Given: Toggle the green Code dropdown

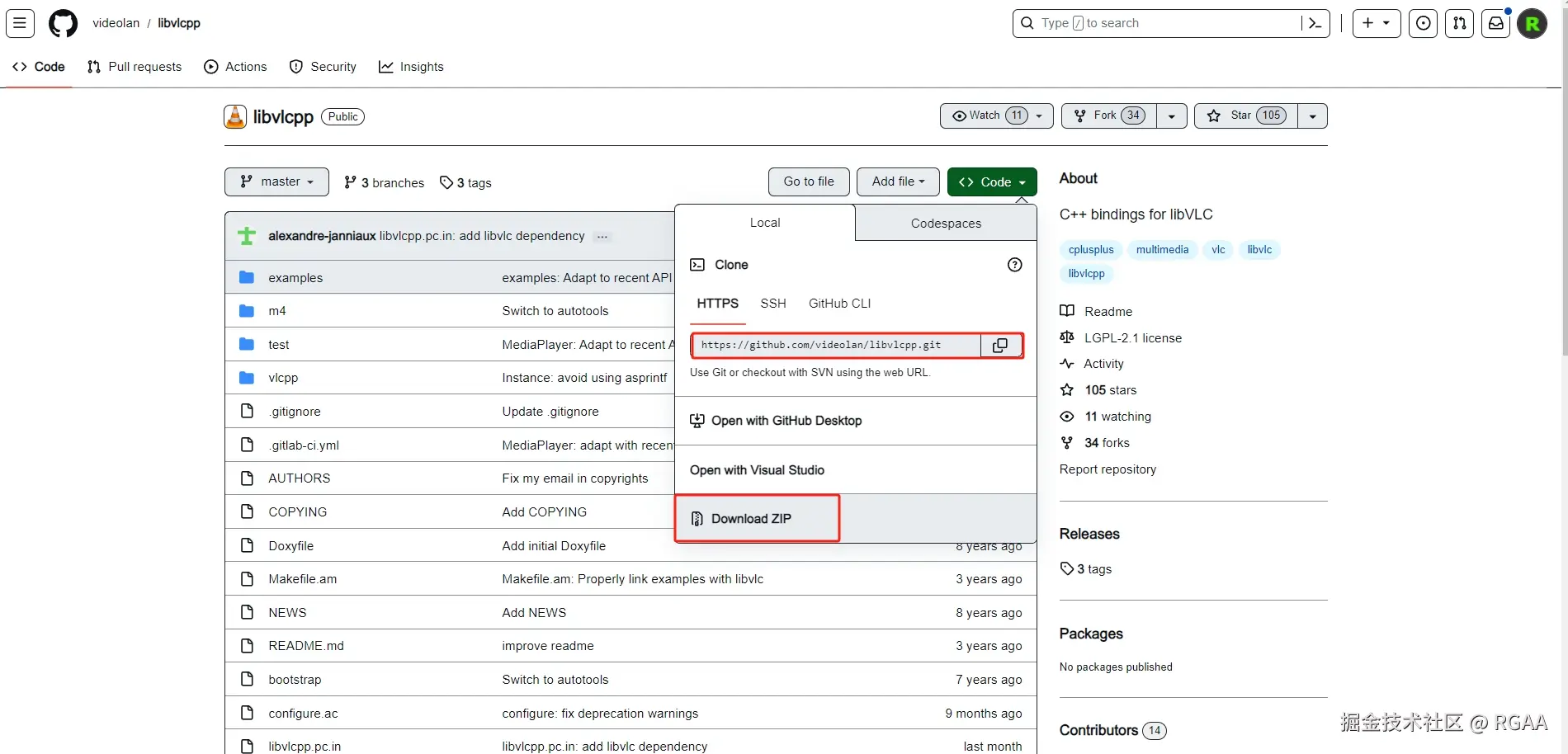Looking at the screenshot, I should pos(992,181).
